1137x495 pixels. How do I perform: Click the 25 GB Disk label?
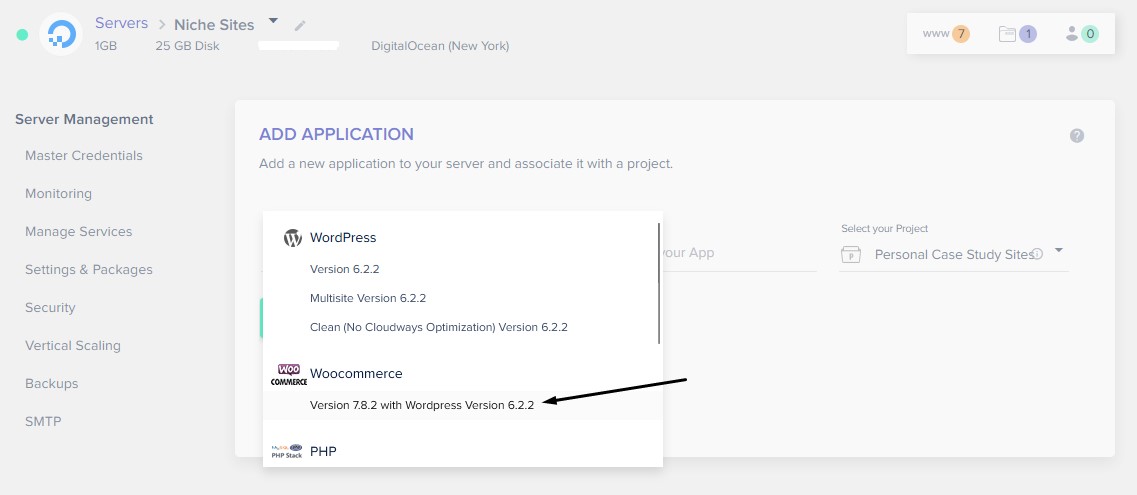[x=187, y=46]
